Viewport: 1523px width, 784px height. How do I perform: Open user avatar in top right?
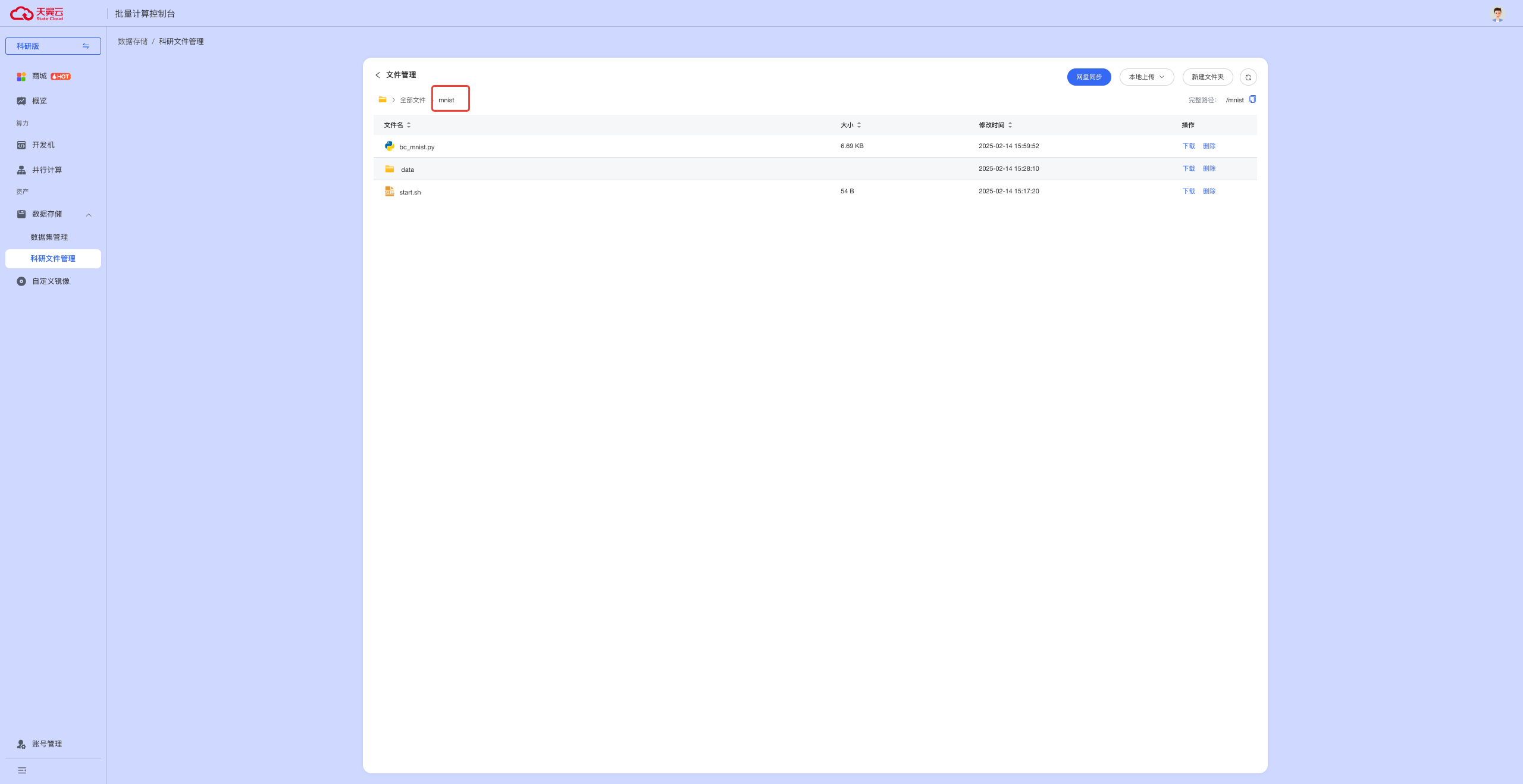coord(1497,14)
